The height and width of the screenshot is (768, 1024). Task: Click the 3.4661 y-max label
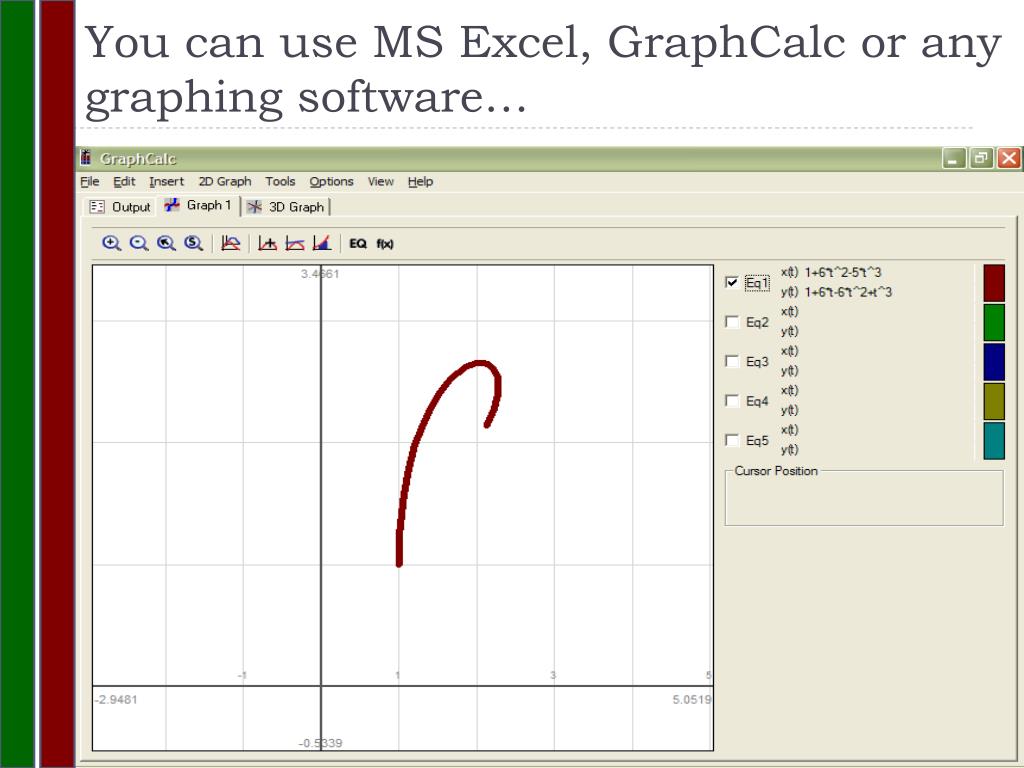point(320,274)
